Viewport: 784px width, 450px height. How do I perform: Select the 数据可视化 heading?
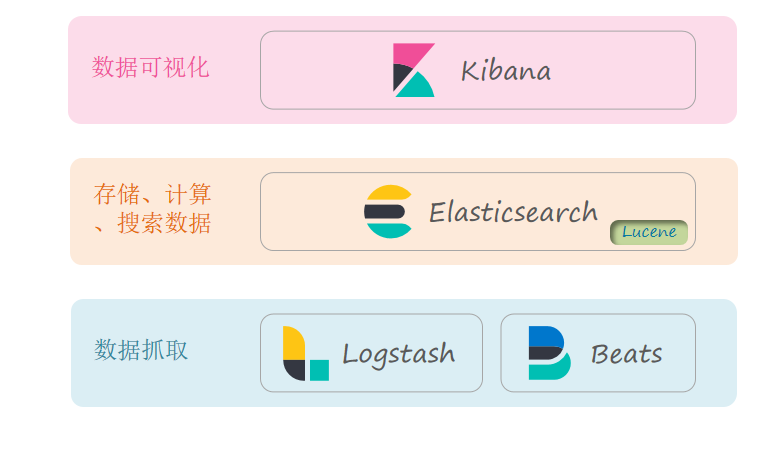151,67
